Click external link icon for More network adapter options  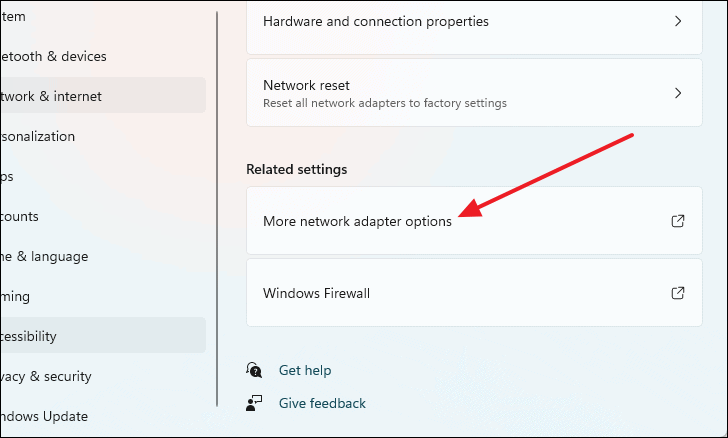(678, 221)
